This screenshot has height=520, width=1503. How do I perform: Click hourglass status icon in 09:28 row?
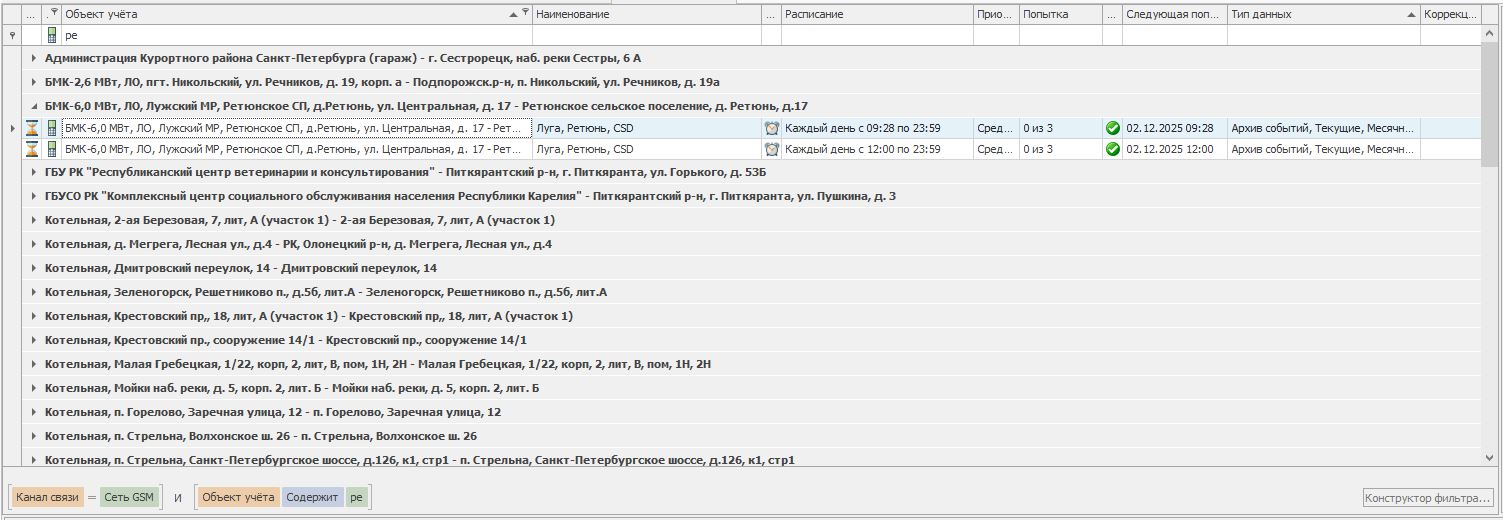(x=32, y=128)
